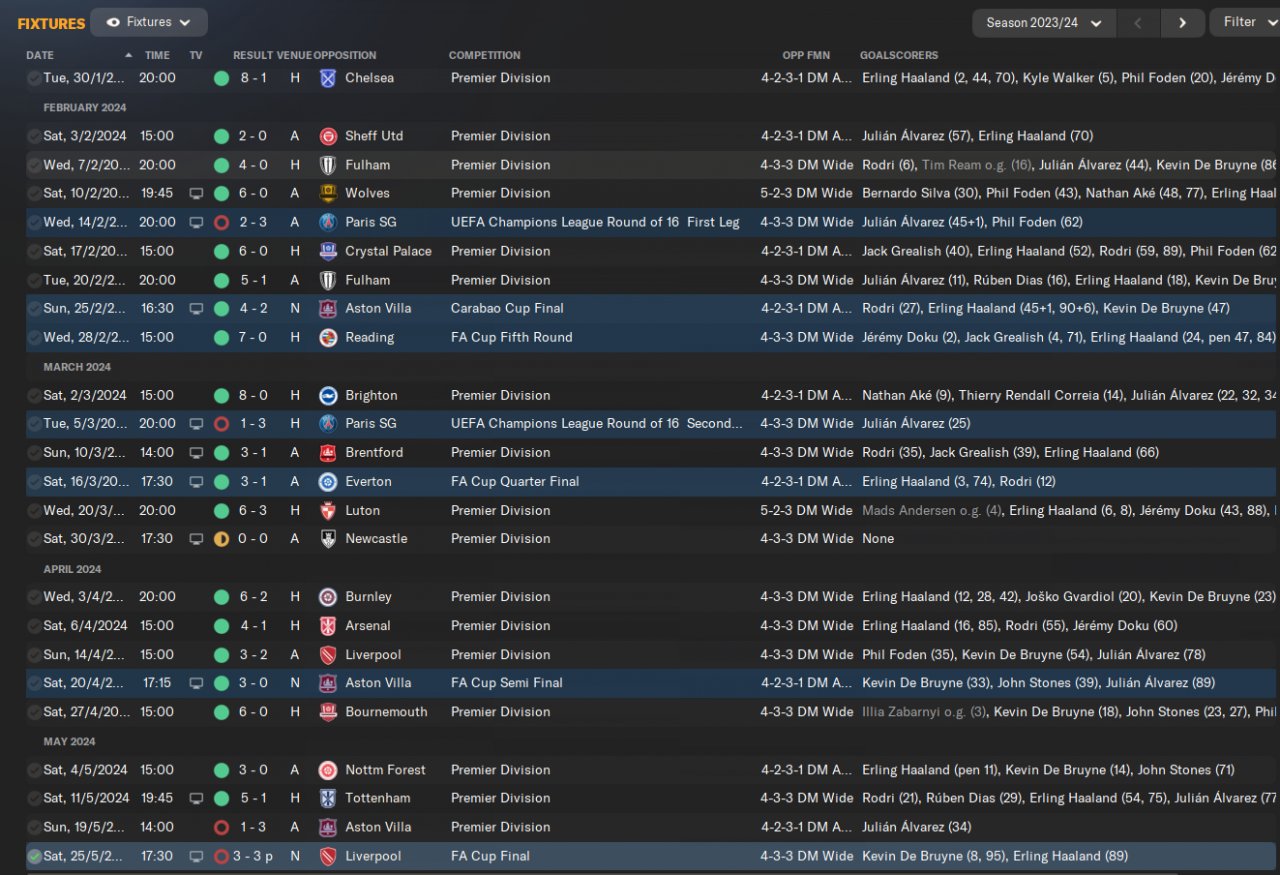The image size is (1280, 875).
Task: Click the Crystal Palace club badge
Action: point(327,251)
